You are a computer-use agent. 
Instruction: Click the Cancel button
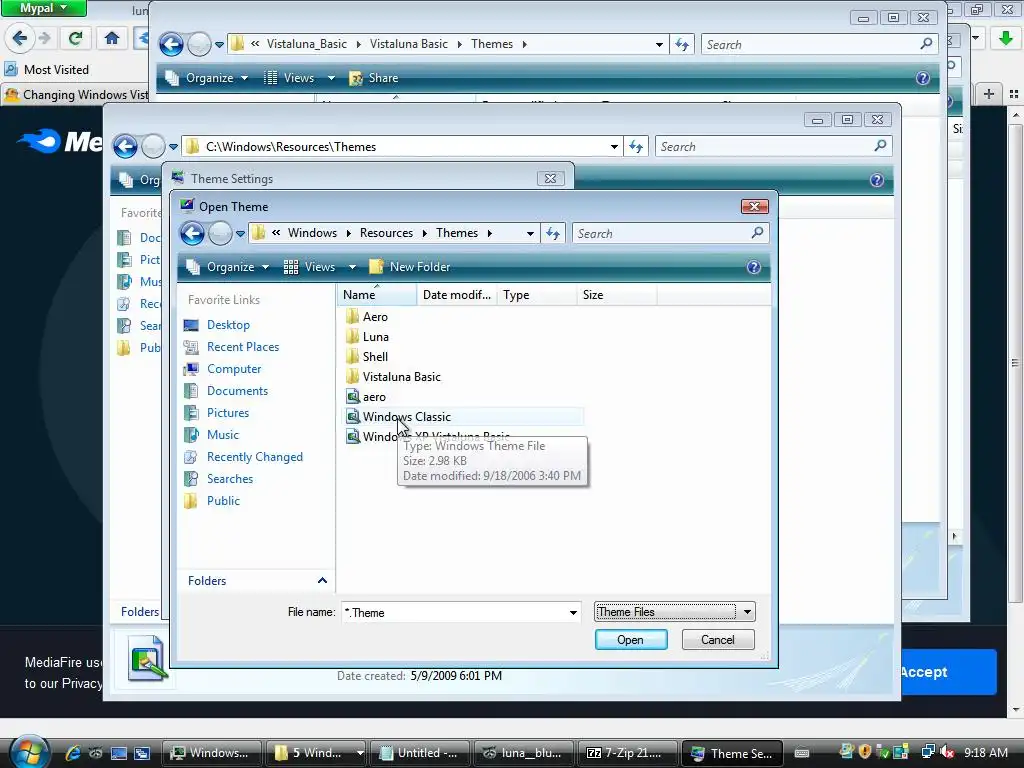point(718,640)
